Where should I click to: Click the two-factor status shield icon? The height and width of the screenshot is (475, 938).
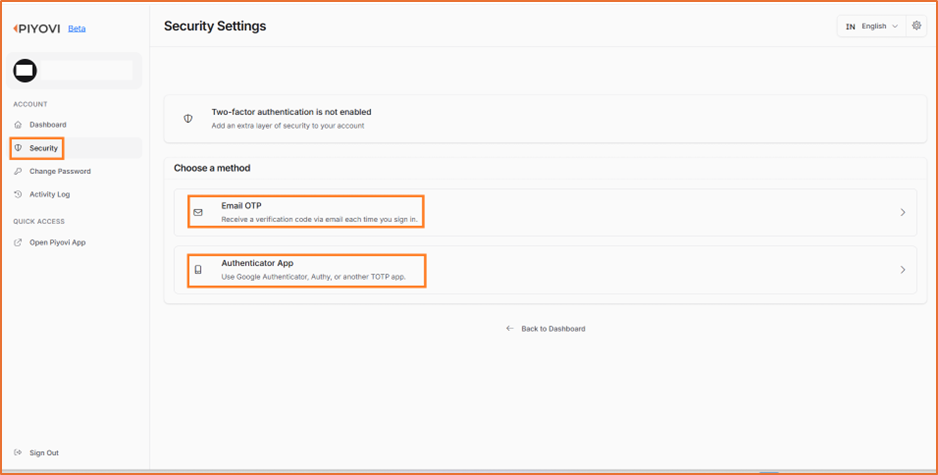[x=188, y=118]
